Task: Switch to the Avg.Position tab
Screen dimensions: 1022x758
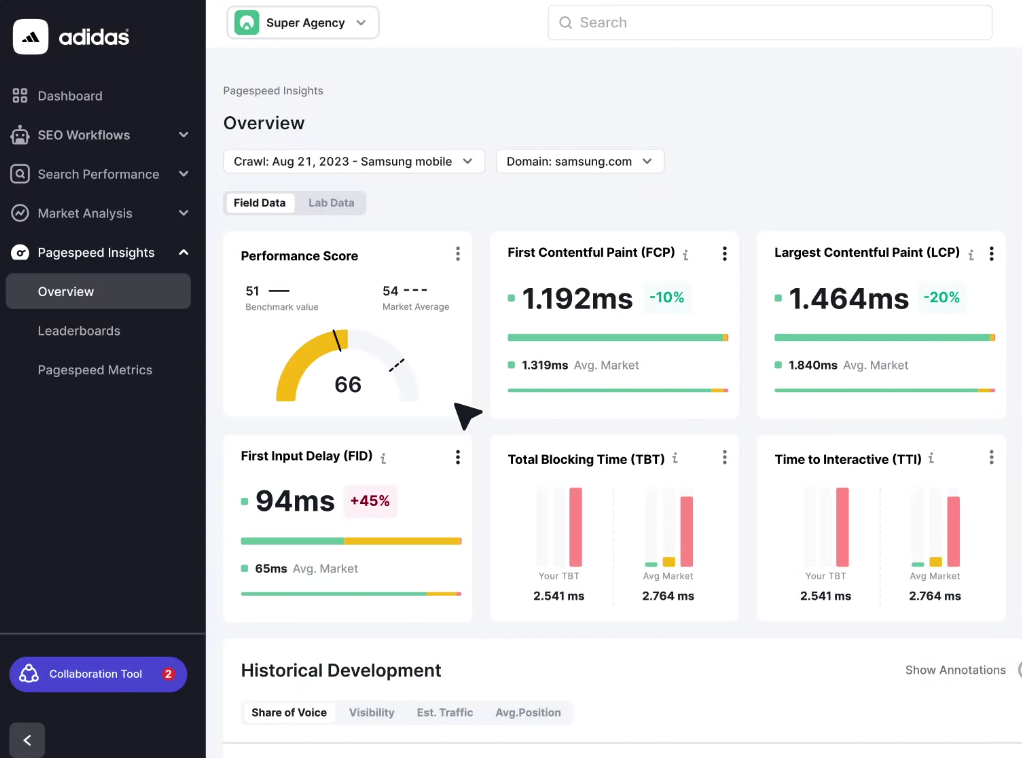Action: point(528,712)
